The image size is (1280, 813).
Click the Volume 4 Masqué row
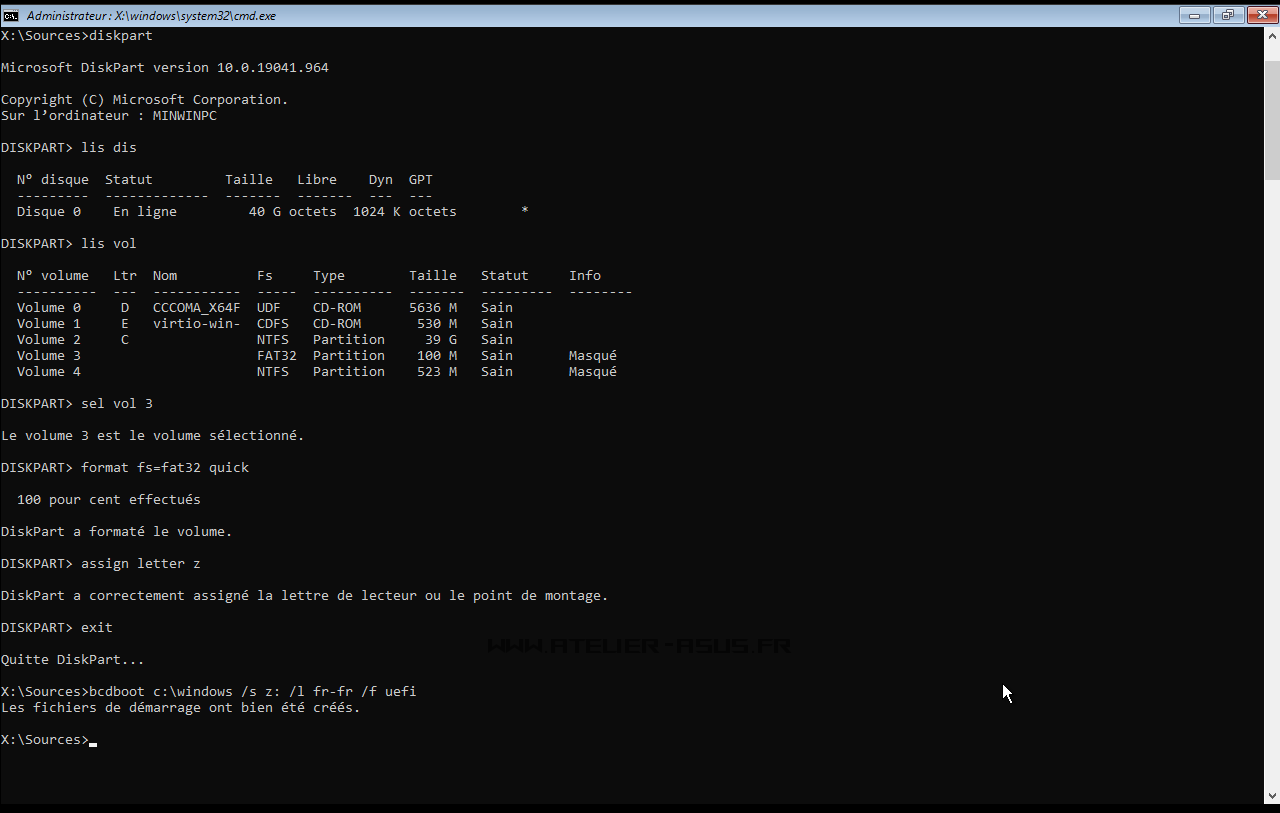coord(316,372)
